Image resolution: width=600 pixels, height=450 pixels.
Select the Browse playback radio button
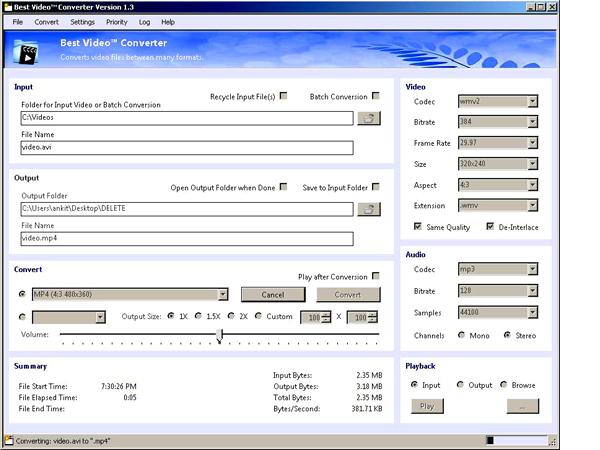click(x=504, y=384)
